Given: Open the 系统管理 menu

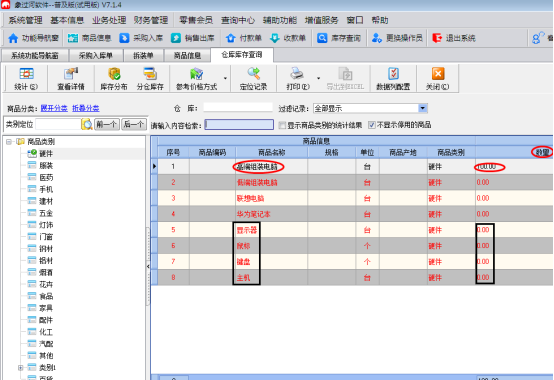Looking at the screenshot, I should (25, 20).
